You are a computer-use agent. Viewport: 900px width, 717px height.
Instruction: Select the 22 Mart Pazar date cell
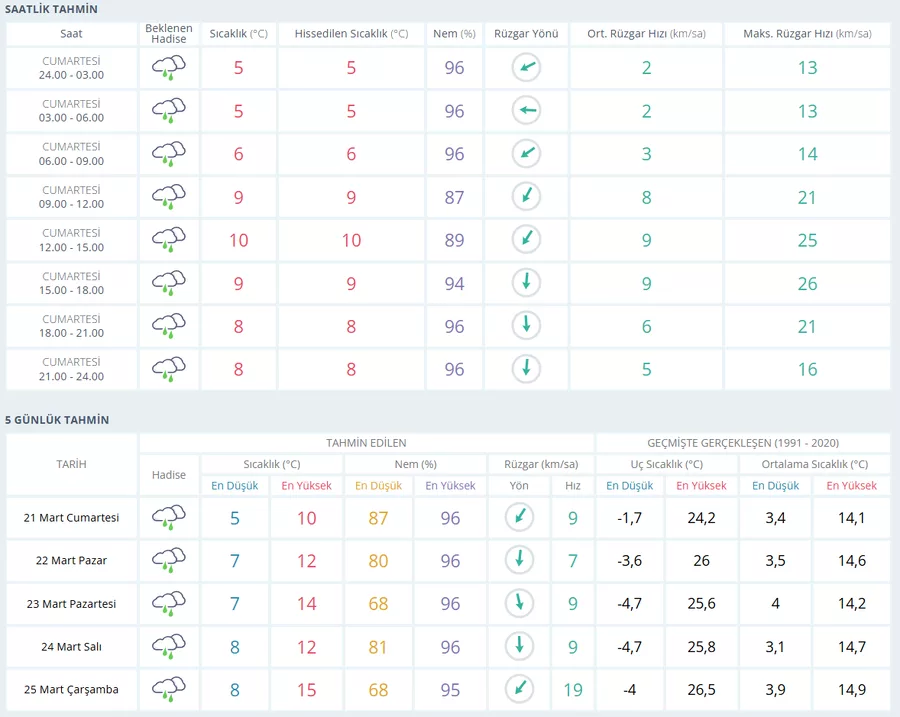[71, 561]
